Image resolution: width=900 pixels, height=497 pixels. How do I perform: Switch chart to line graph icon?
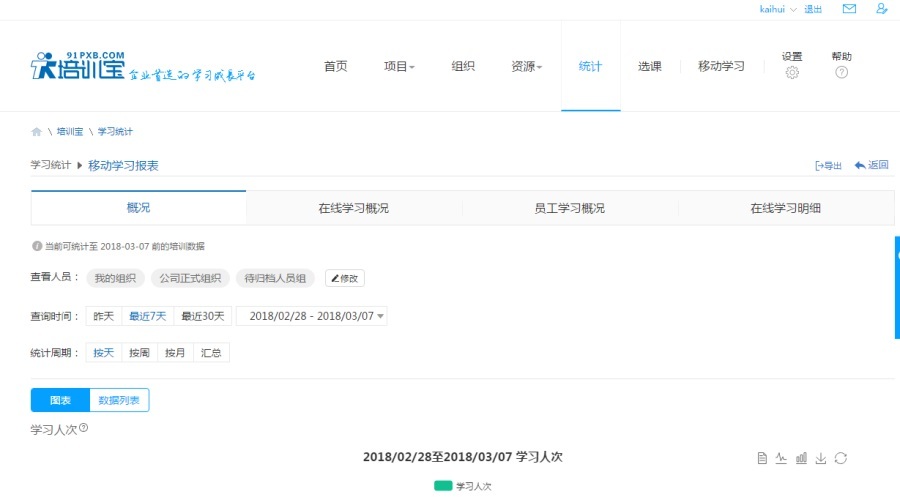pyautogui.click(x=781, y=458)
